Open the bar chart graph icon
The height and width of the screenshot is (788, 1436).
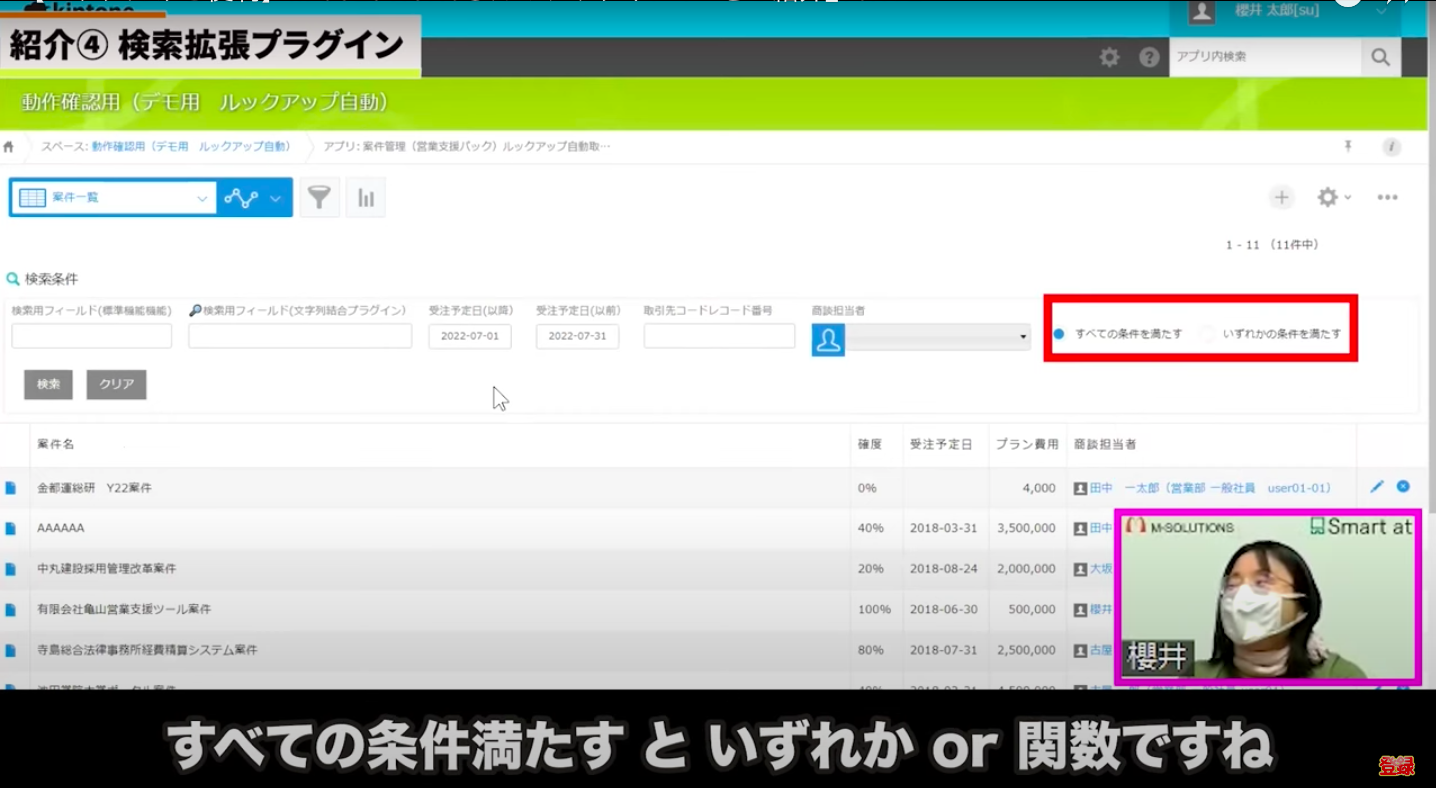pyautogui.click(x=365, y=198)
